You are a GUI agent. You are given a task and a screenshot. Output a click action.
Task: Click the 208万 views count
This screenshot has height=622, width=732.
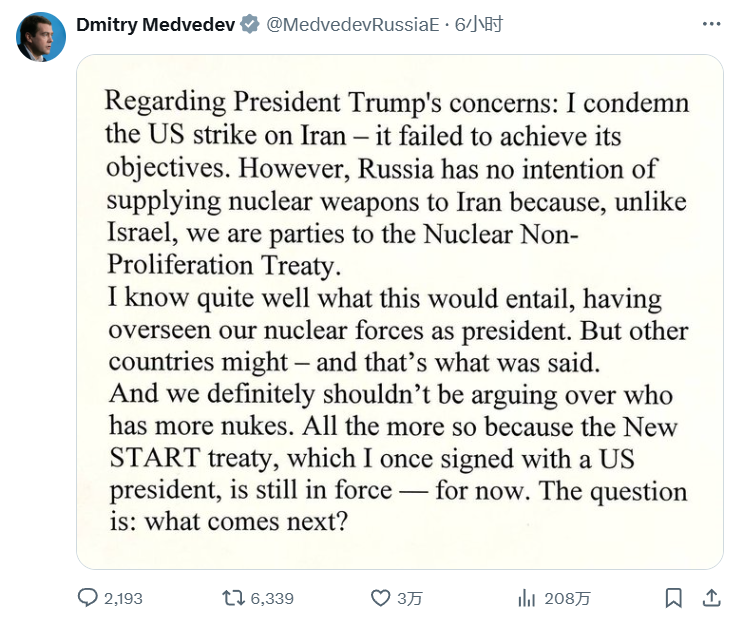coord(567,598)
